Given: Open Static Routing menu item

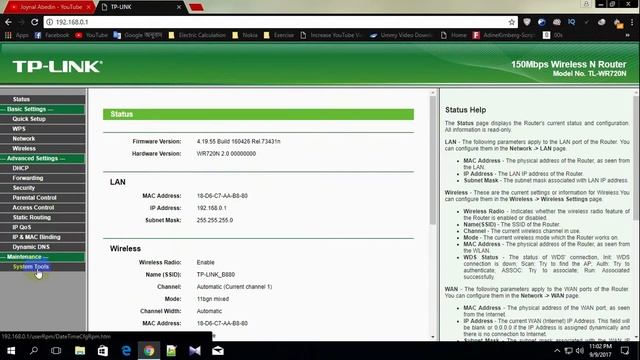Looking at the screenshot, I should click(31, 217).
